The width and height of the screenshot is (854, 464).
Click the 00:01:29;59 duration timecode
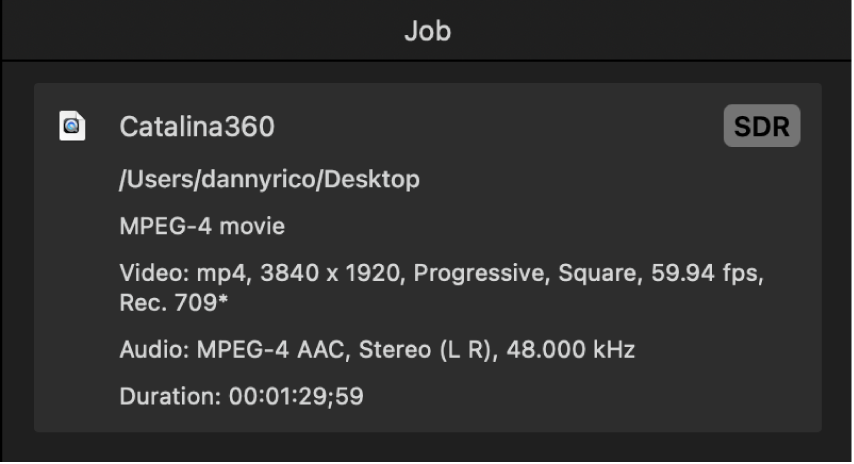click(296, 396)
